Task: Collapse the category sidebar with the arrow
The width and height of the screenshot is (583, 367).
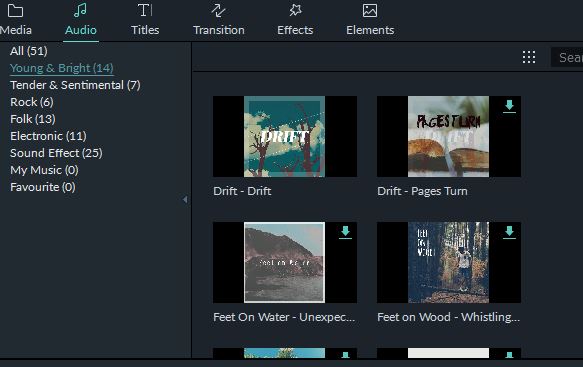Action: (185, 199)
